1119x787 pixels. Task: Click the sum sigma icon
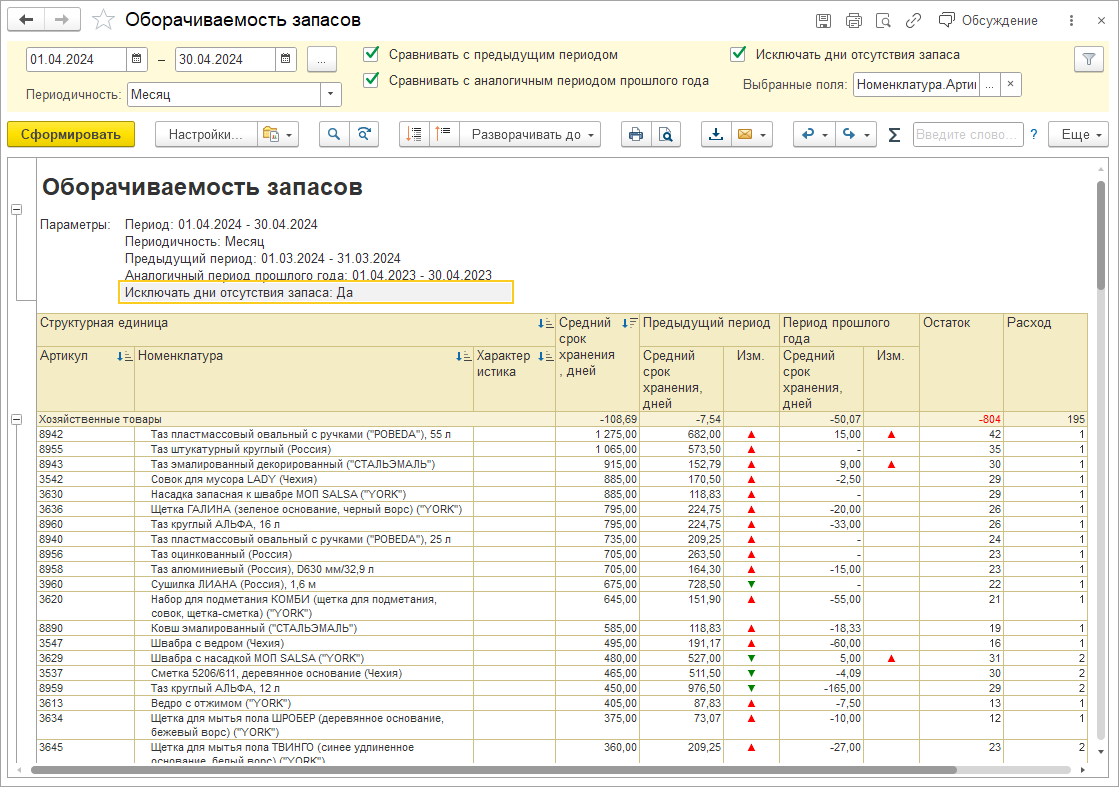click(894, 135)
